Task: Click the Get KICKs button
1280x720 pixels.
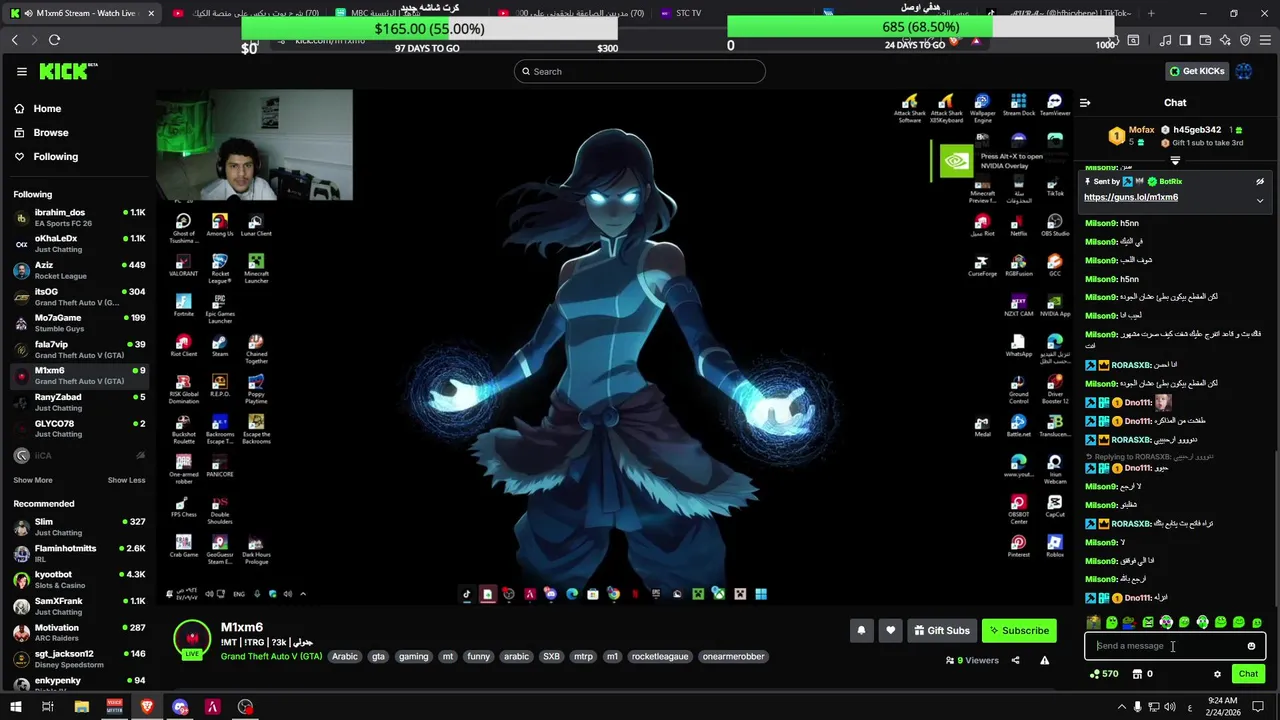Action: [1196, 71]
